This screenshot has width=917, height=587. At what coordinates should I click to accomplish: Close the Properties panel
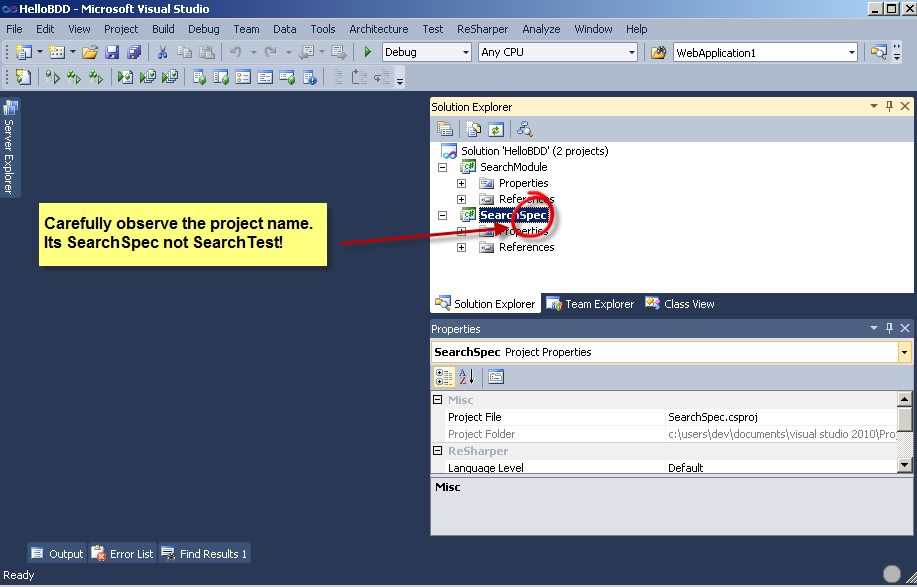[x=905, y=328]
